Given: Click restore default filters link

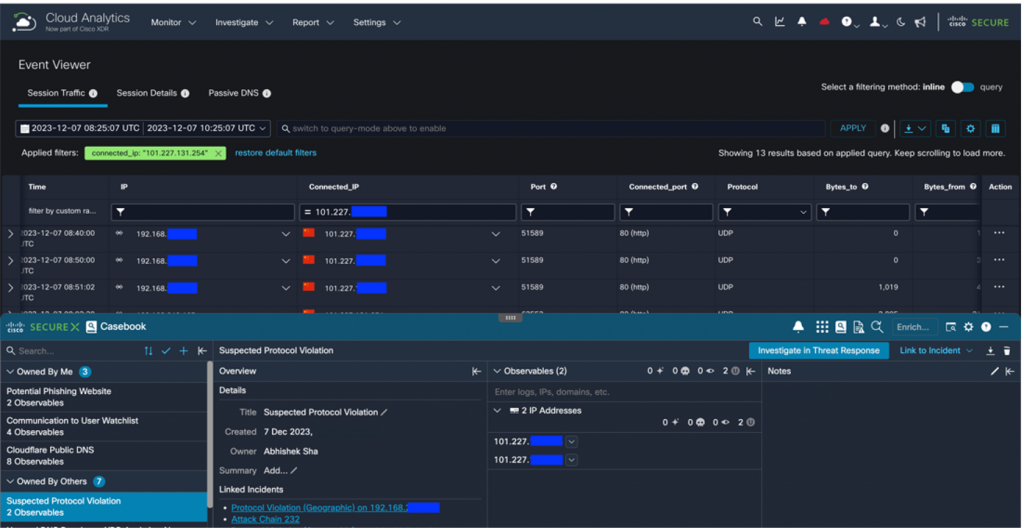Looking at the screenshot, I should [x=275, y=153].
